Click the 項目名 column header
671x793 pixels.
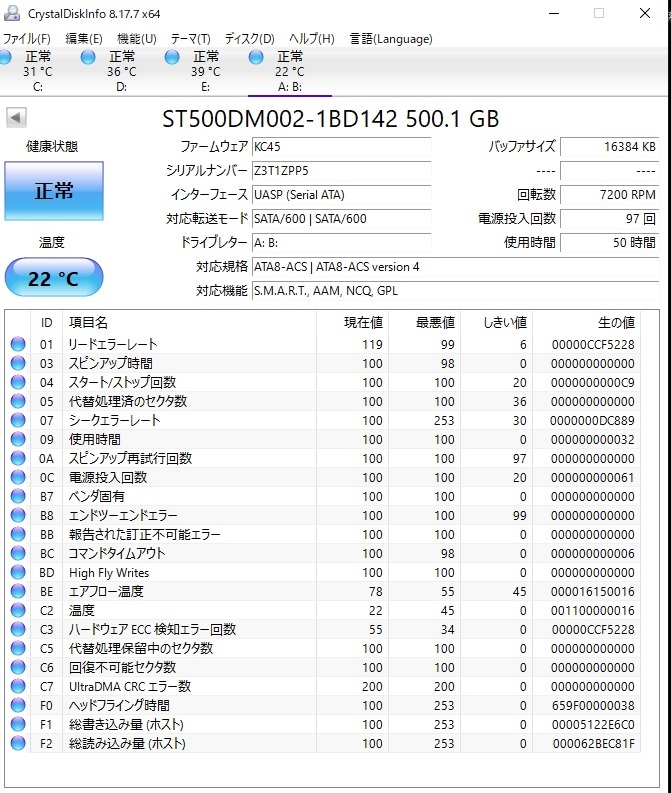(x=189, y=322)
